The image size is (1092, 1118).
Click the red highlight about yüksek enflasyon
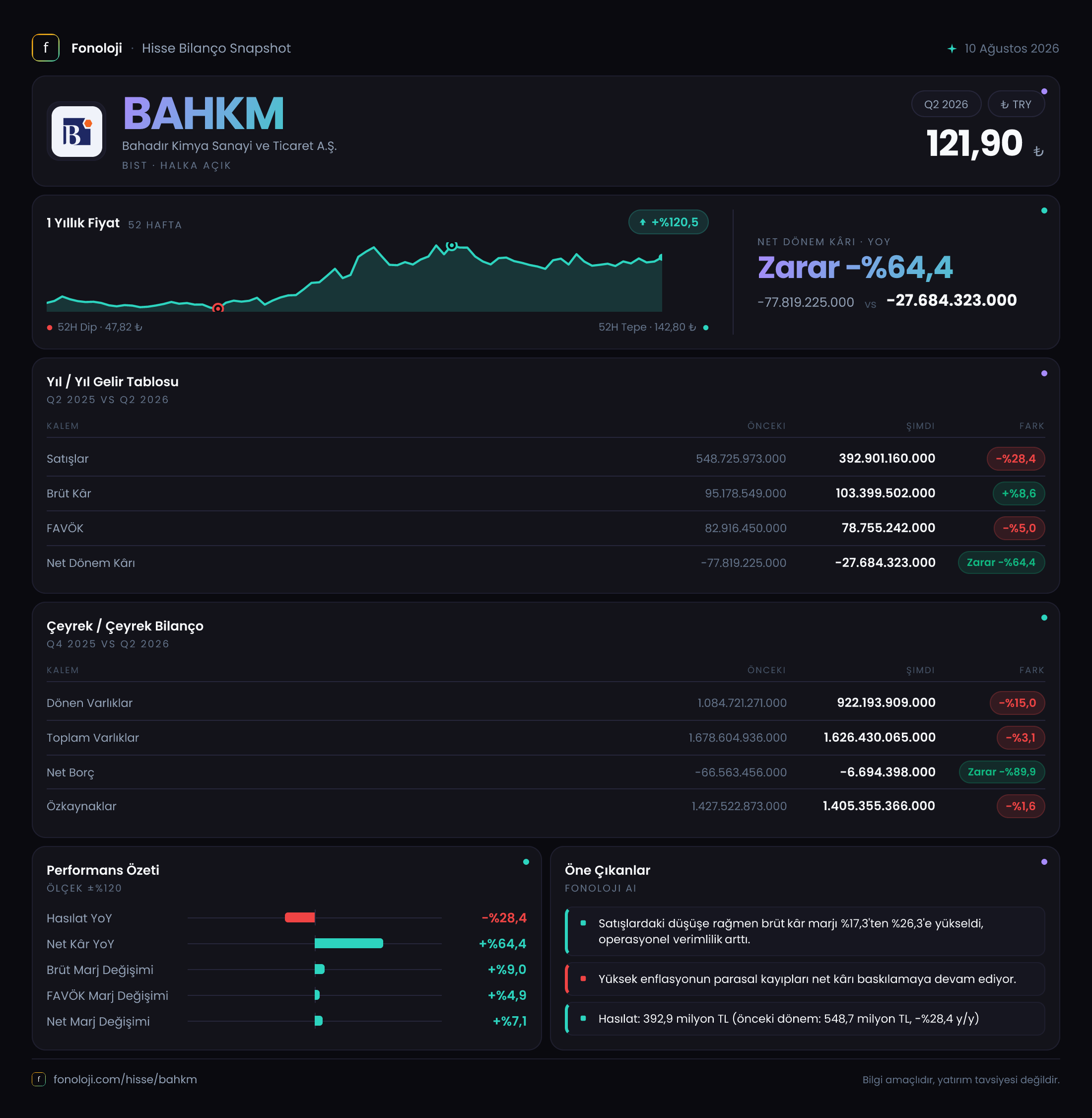(x=805, y=978)
